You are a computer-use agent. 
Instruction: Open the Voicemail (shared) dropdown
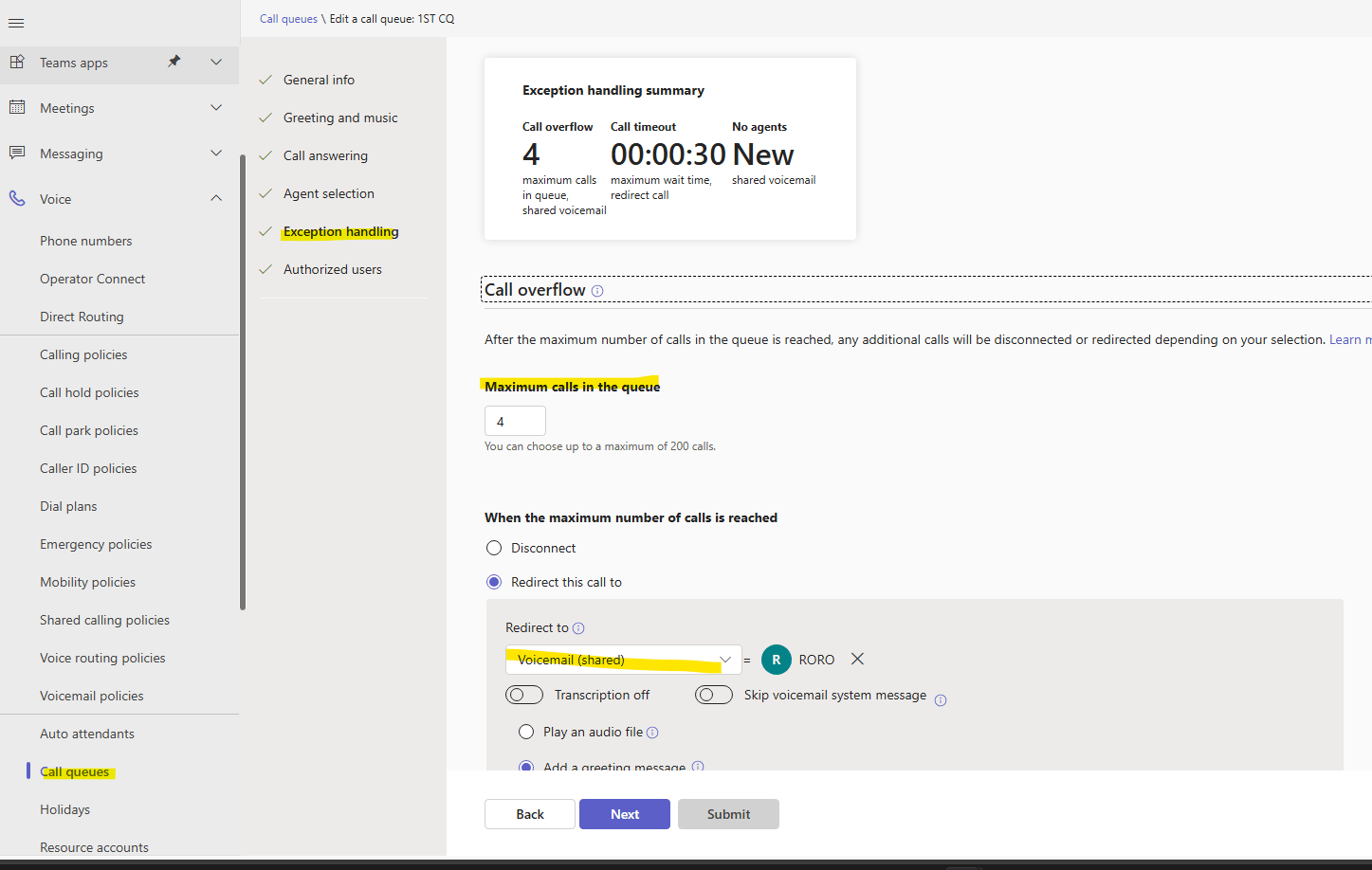623,660
